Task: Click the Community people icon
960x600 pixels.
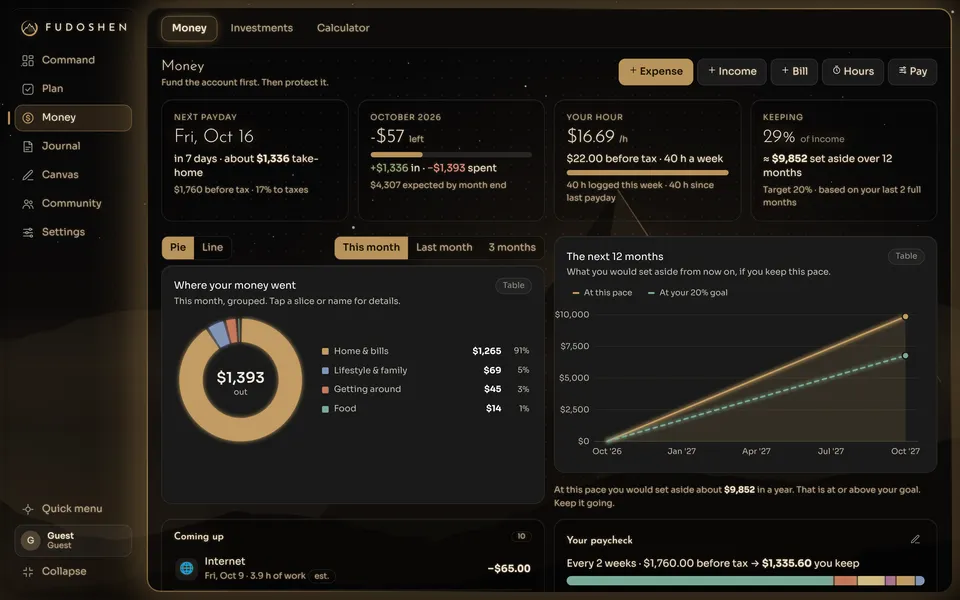Action: point(28,204)
